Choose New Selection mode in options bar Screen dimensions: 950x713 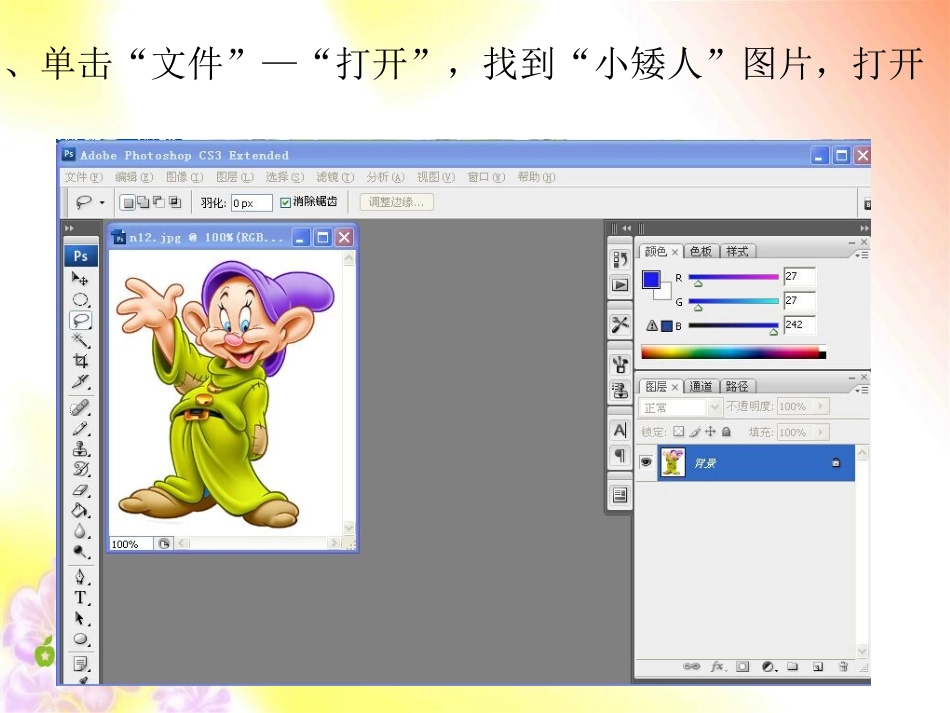pyautogui.click(x=127, y=203)
